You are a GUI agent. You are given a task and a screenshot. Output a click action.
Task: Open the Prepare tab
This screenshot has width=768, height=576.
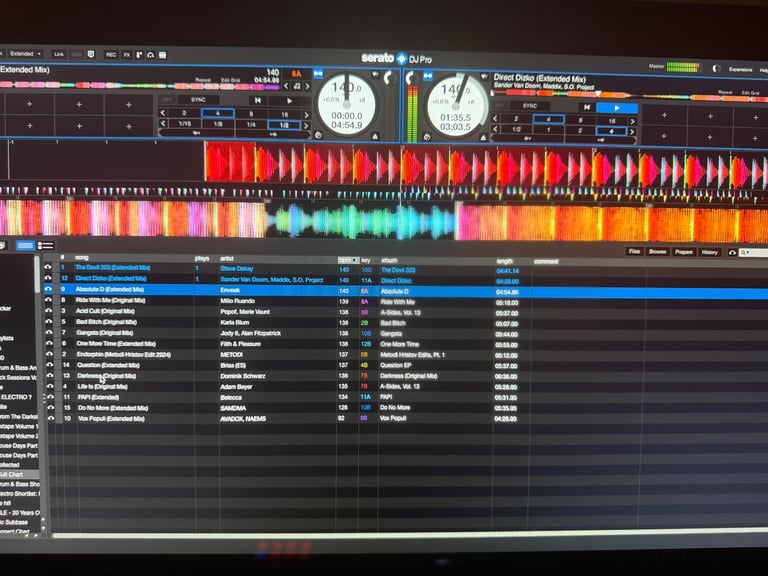(x=684, y=252)
